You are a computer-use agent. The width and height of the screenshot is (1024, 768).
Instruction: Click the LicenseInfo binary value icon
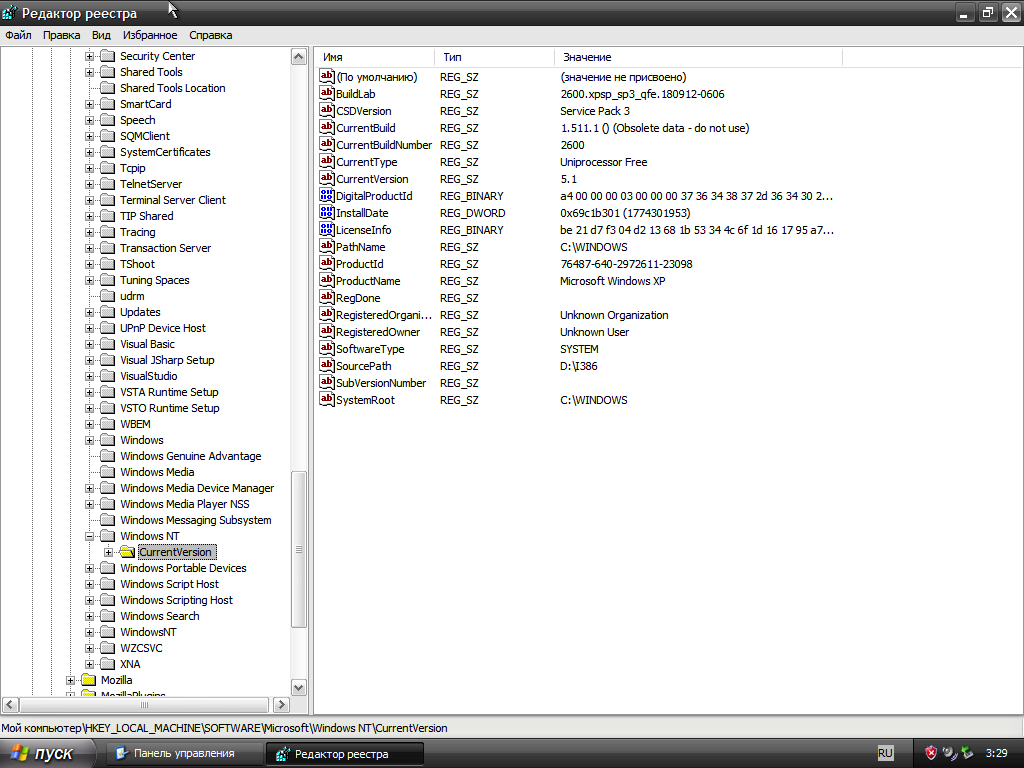click(327, 229)
